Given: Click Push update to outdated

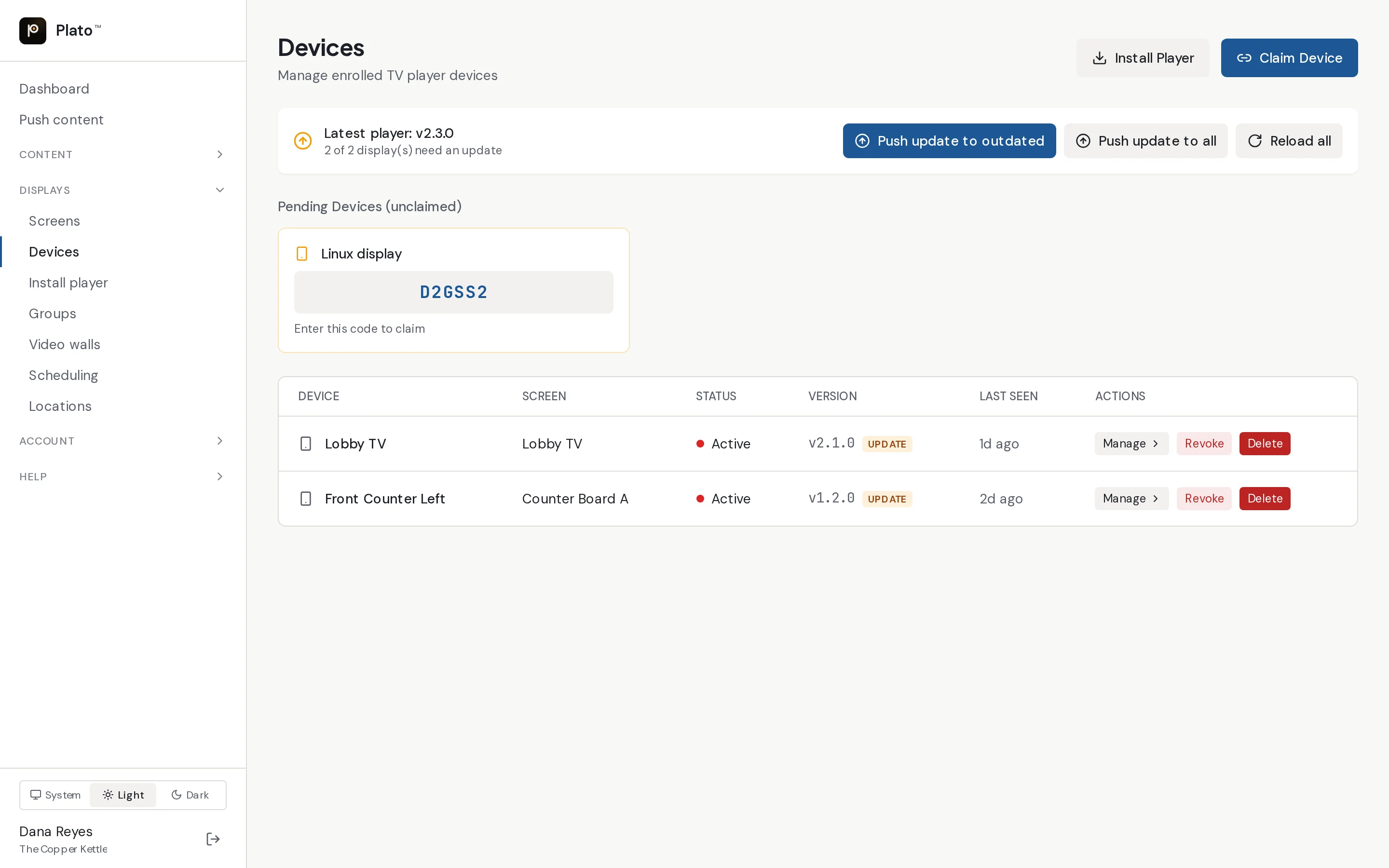Looking at the screenshot, I should click(949, 141).
